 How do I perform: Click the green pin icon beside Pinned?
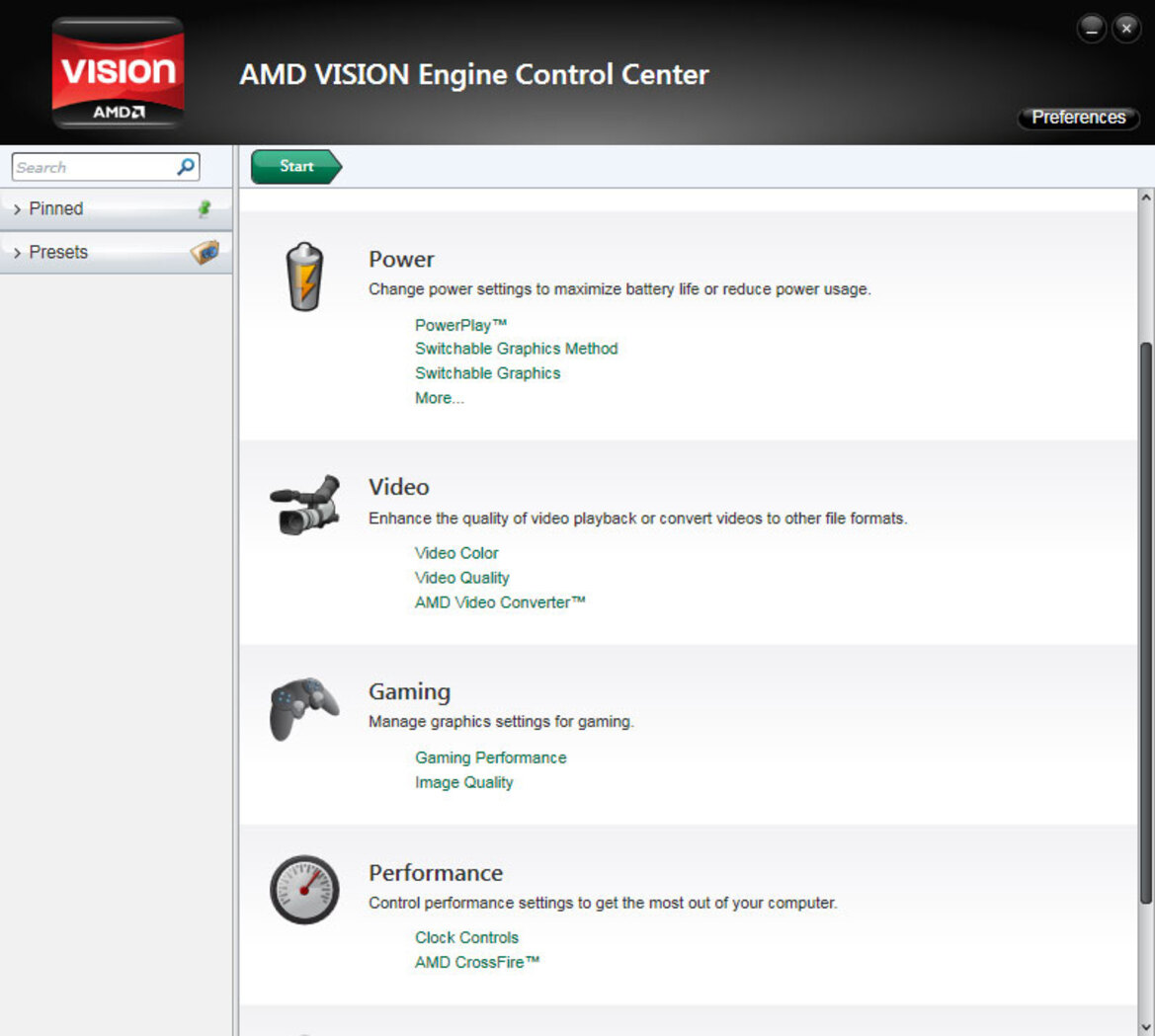[x=205, y=209]
